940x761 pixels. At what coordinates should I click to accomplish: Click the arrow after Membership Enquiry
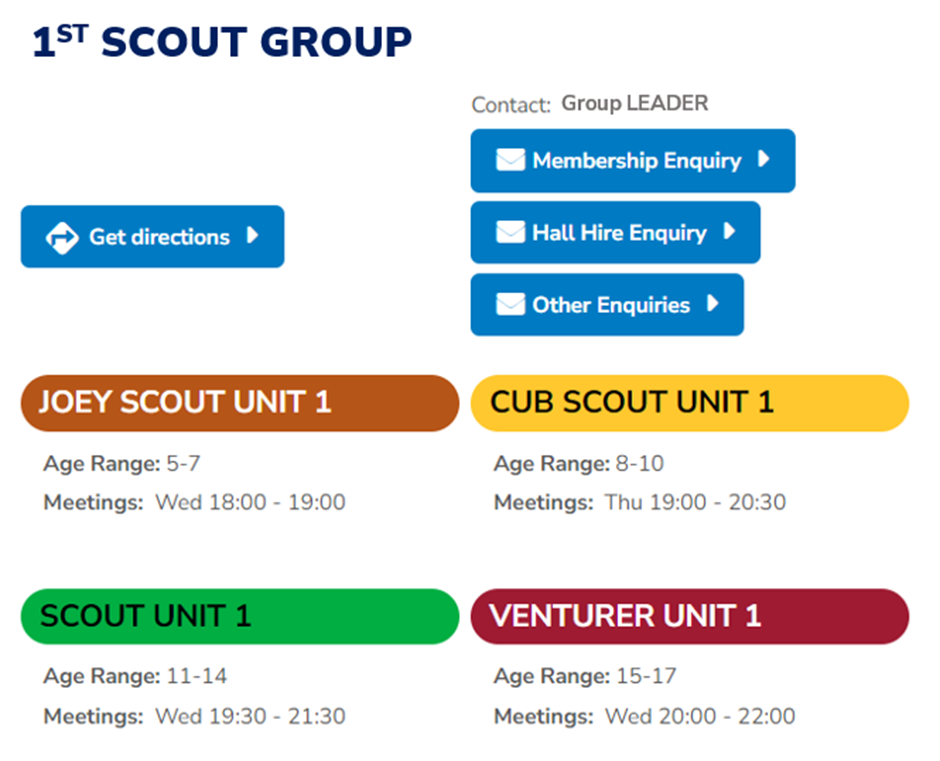(764, 159)
